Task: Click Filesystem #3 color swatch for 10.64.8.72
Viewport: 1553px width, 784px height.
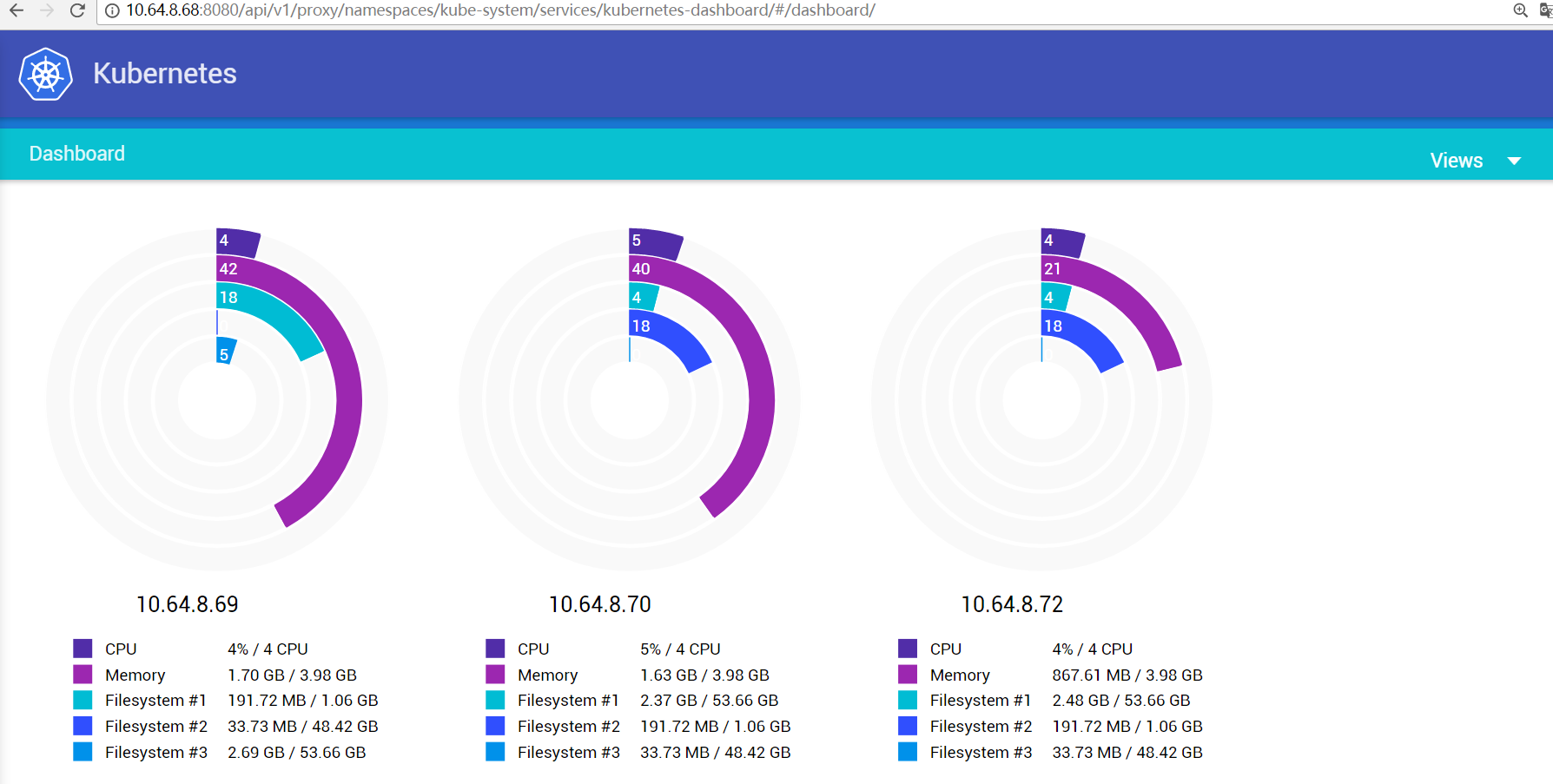Action: pyautogui.click(x=908, y=752)
